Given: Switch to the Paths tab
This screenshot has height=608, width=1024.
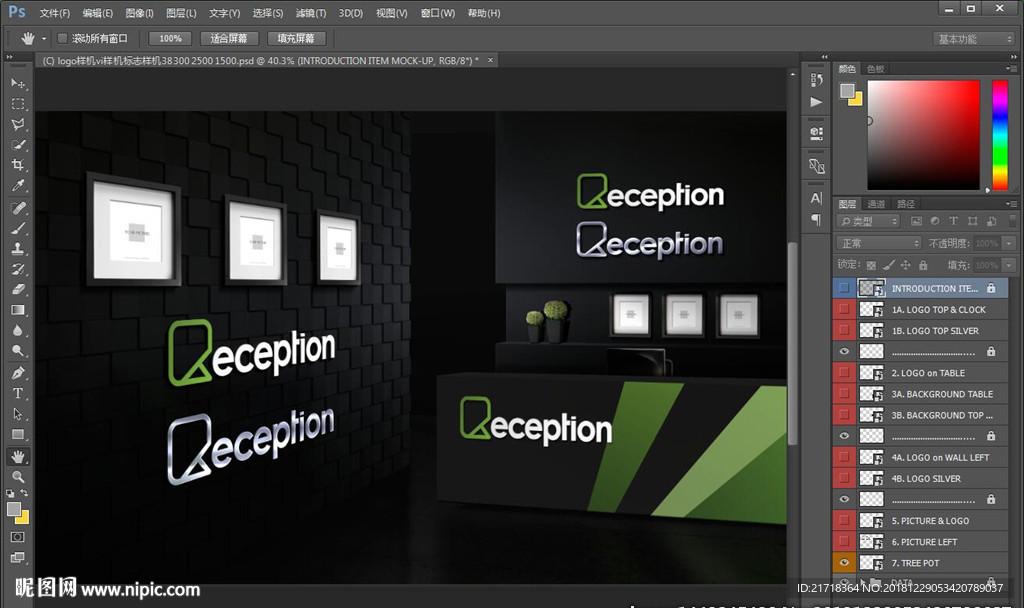Looking at the screenshot, I should (906, 204).
